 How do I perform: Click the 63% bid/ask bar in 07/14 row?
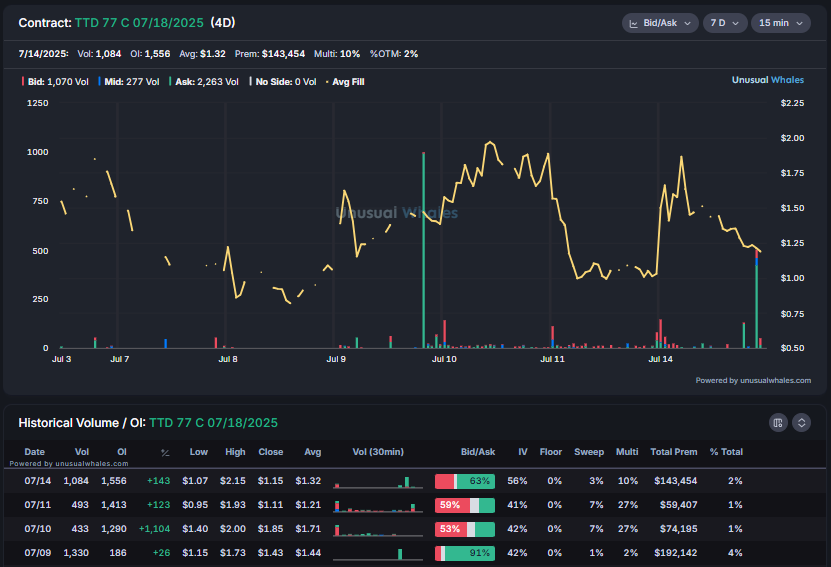(x=465, y=481)
